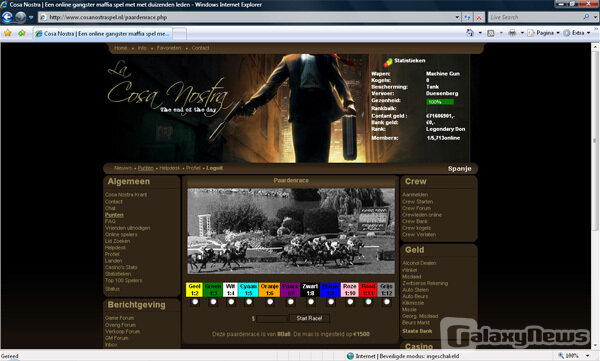Open the Game Forum link
600x361 pixels.
click(119, 318)
